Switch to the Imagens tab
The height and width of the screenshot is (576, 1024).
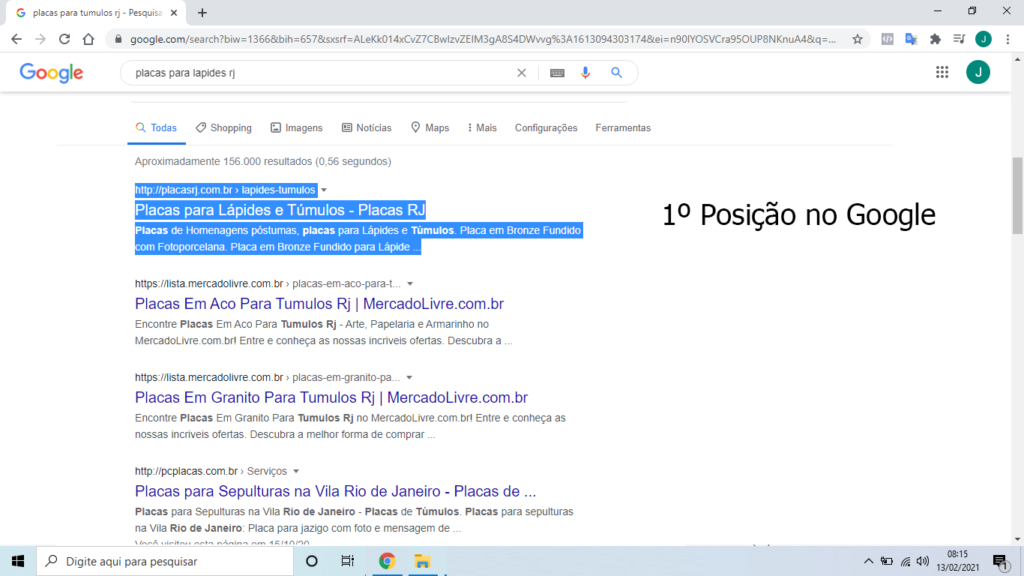[x=296, y=128]
